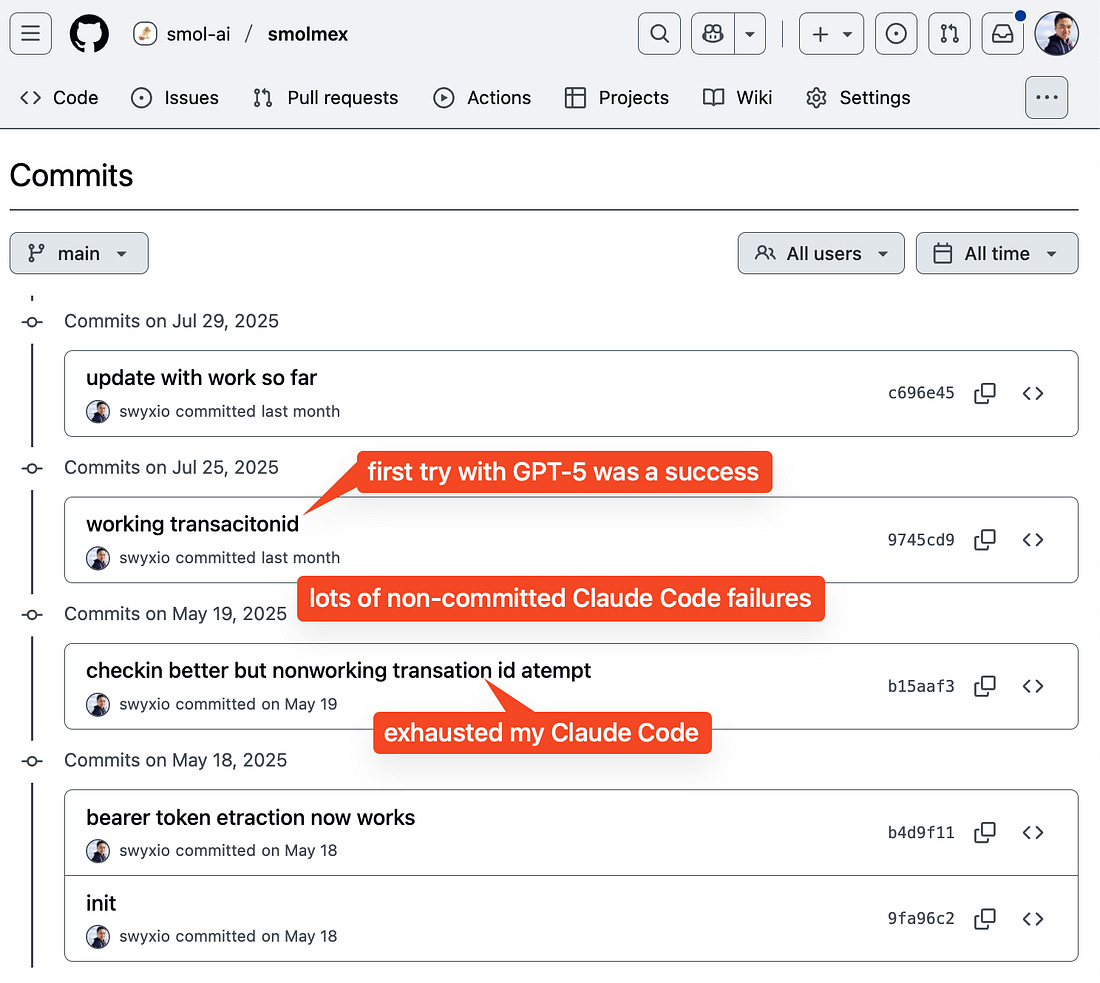Open the smolmex repository link

point(307,34)
